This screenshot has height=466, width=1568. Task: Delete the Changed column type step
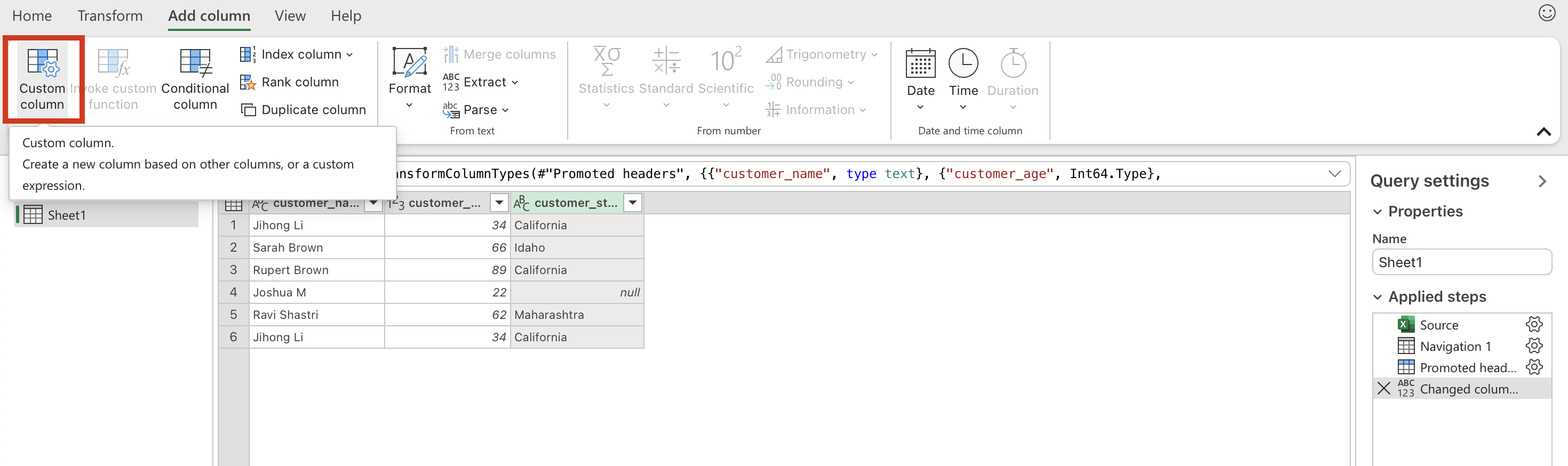click(x=1383, y=389)
